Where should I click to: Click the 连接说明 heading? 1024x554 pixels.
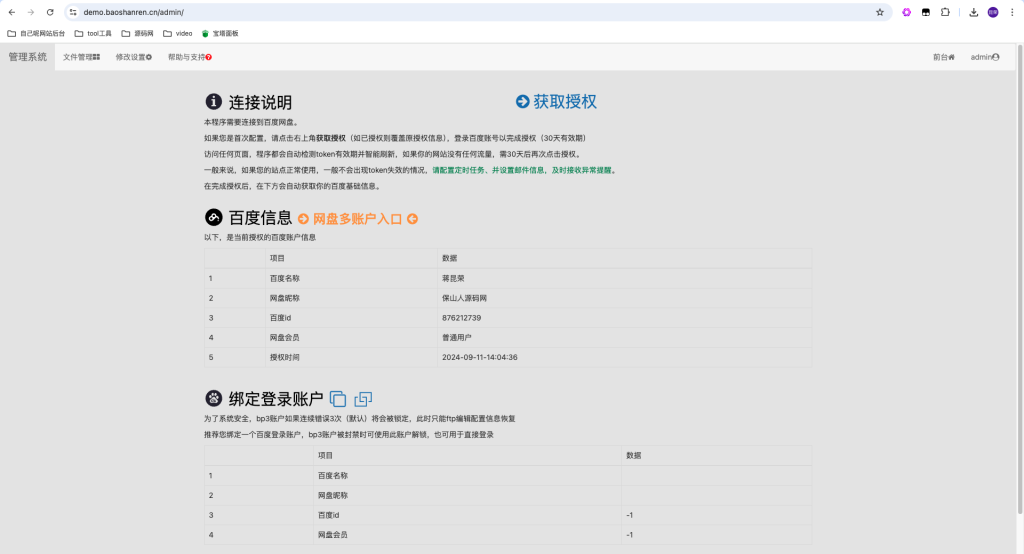pos(260,103)
